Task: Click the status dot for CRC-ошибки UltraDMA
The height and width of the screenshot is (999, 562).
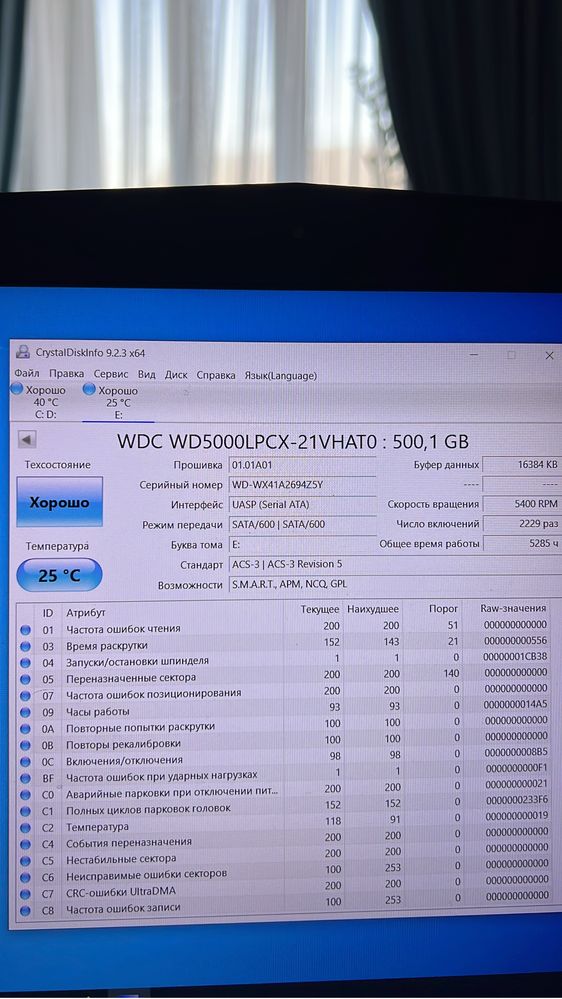Action: 25,895
